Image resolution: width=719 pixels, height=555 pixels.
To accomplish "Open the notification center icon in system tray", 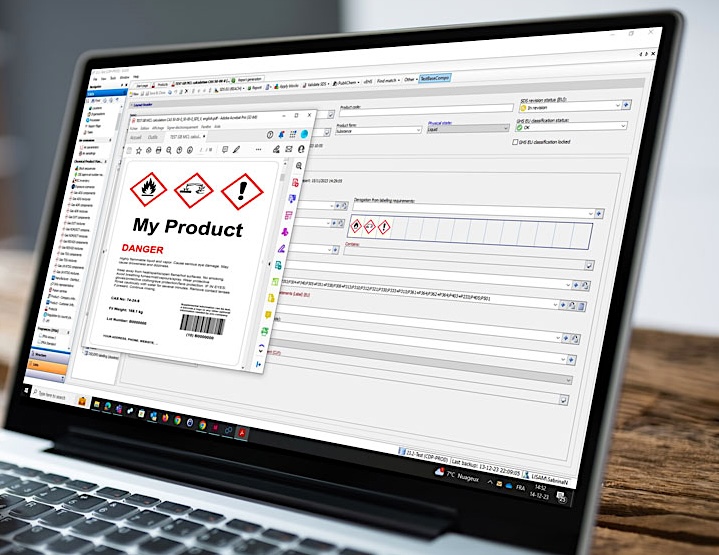I will click(561, 496).
